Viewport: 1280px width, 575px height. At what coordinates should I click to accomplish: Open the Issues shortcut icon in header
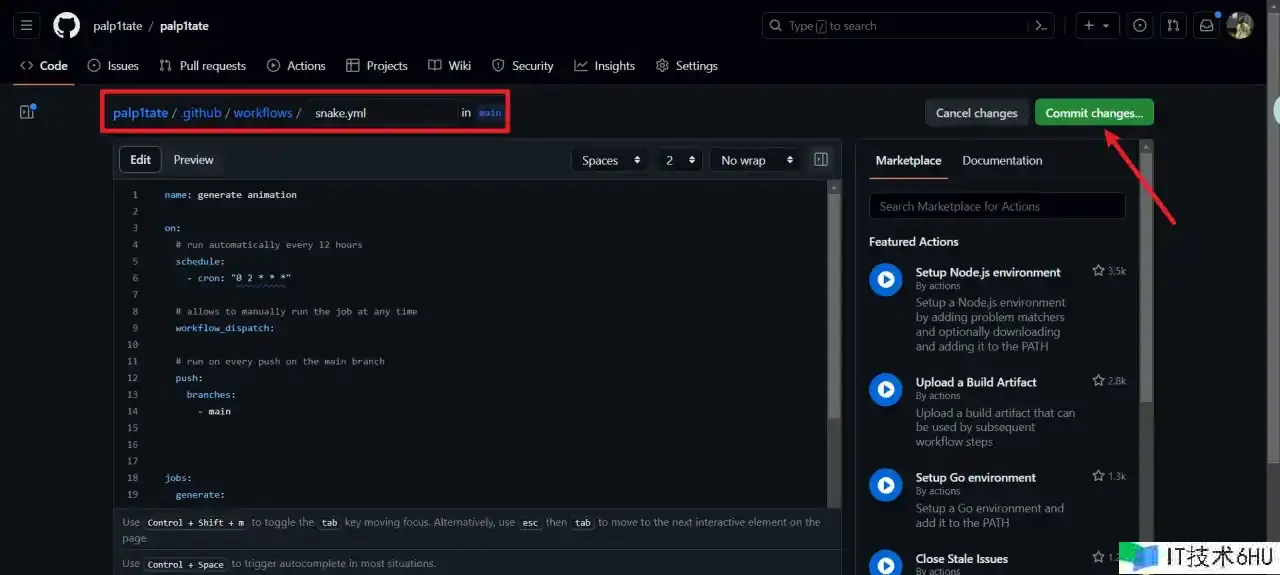coord(1140,26)
